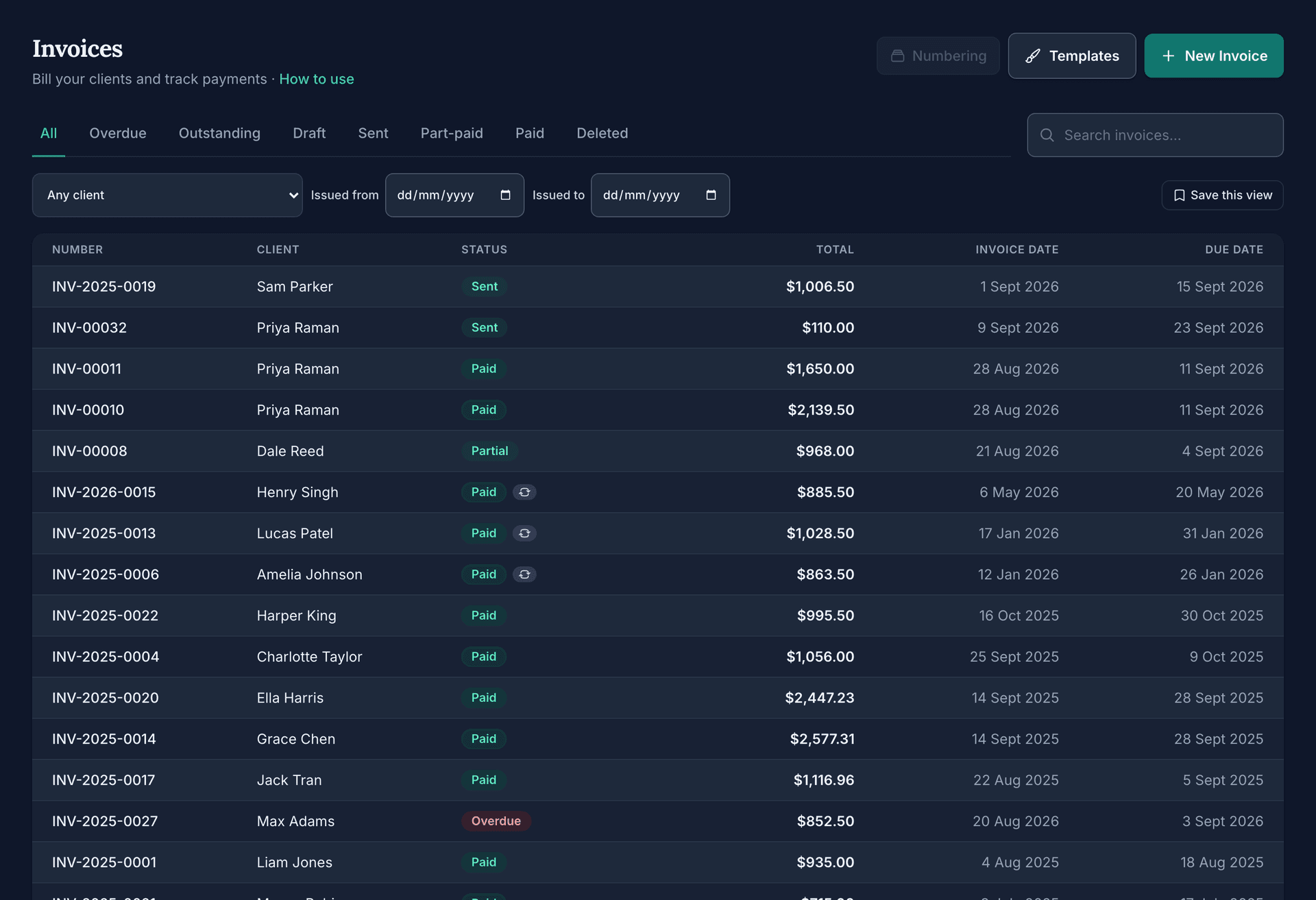Select the All tab
This screenshot has width=1316, height=900.
point(49,133)
